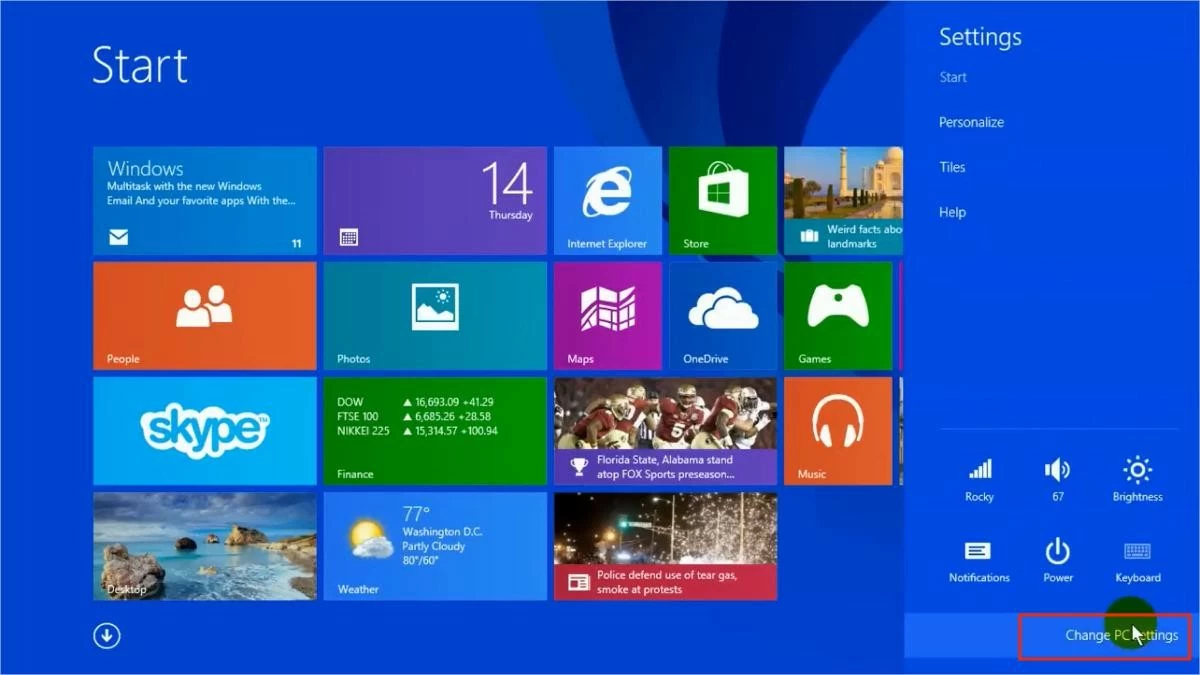Open the Music headphones tile
This screenshot has width=1200, height=675.
click(837, 430)
